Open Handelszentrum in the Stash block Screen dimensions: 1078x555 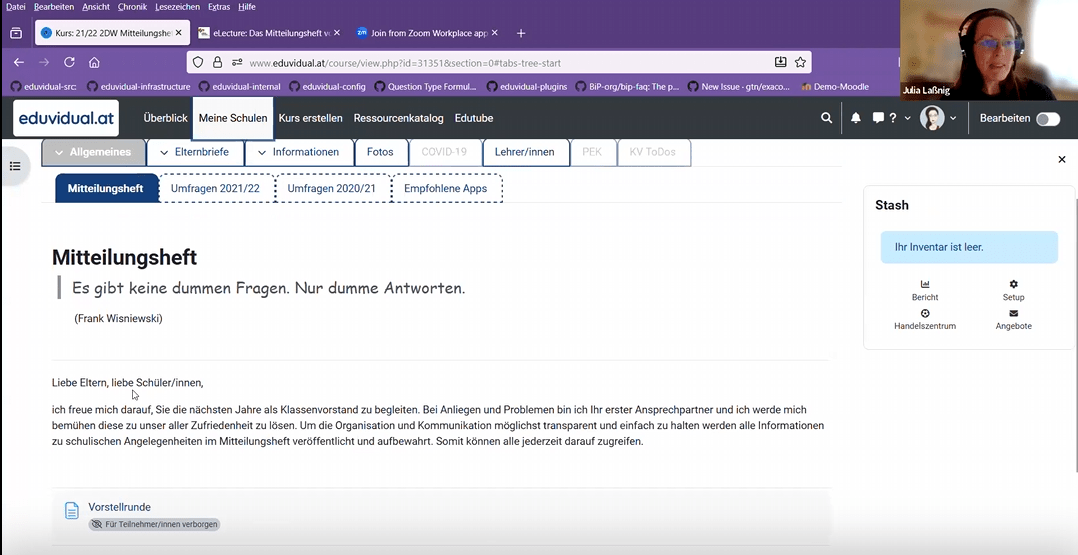[925, 314]
